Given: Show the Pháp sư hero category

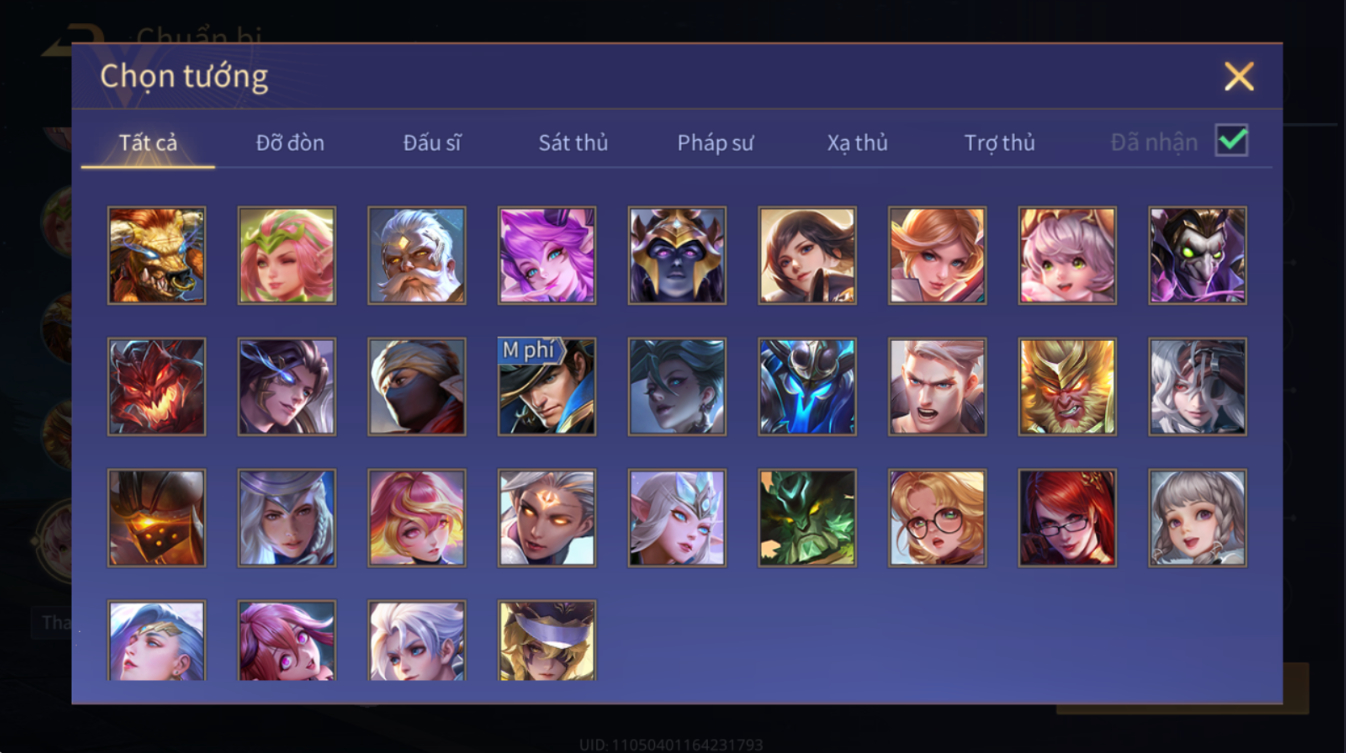Looking at the screenshot, I should pyautogui.click(x=715, y=143).
